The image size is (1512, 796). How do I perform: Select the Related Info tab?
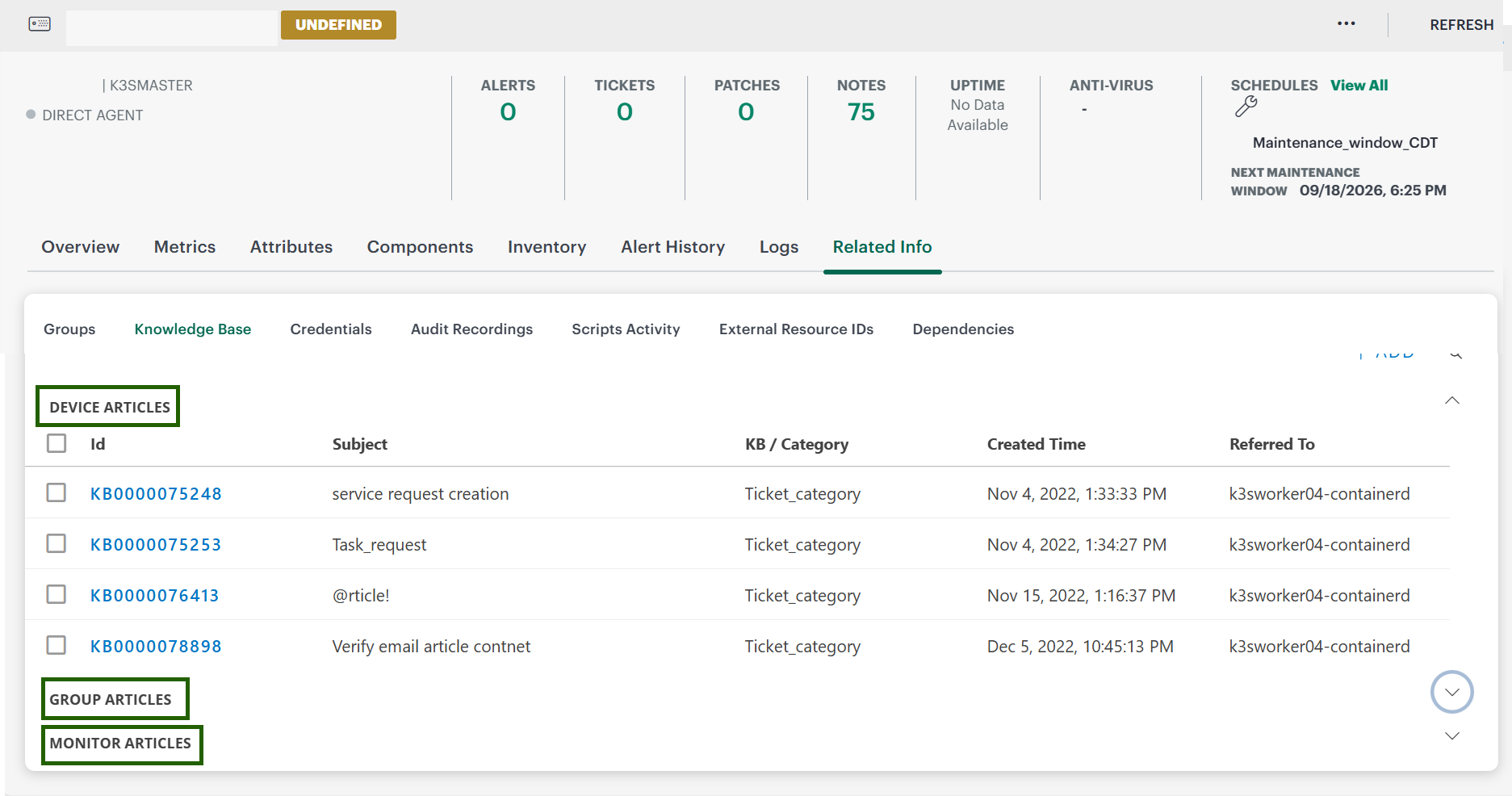tap(882, 247)
